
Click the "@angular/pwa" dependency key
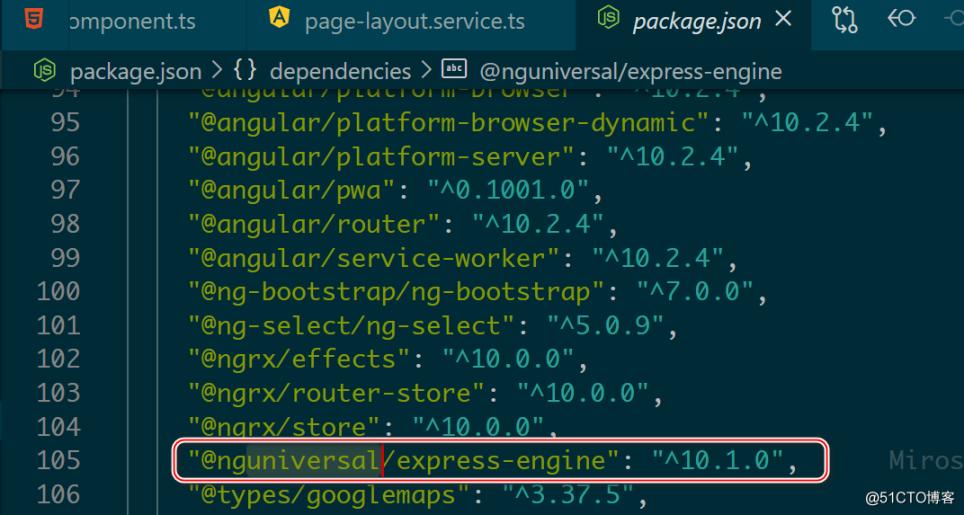coord(300,190)
